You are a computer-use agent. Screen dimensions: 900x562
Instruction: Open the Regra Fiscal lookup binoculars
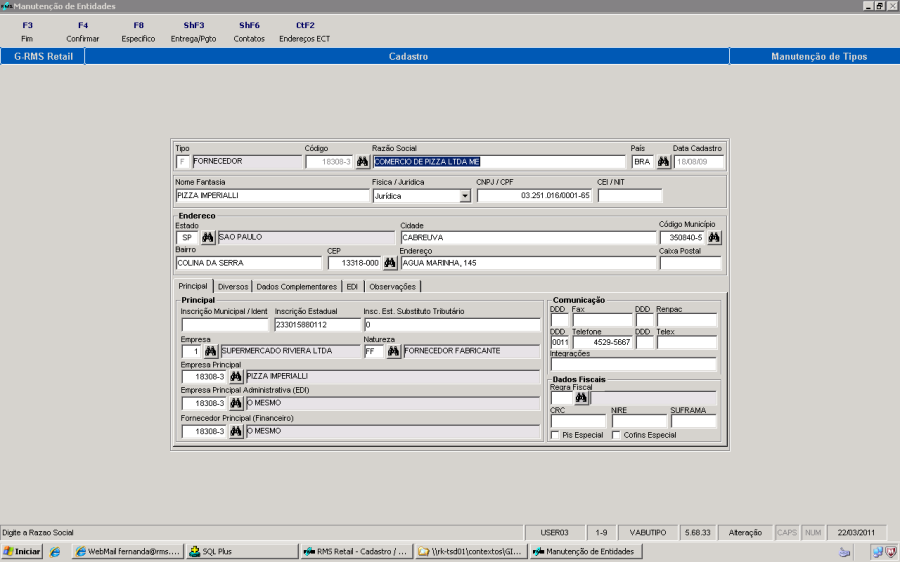pyautogui.click(x=580, y=398)
